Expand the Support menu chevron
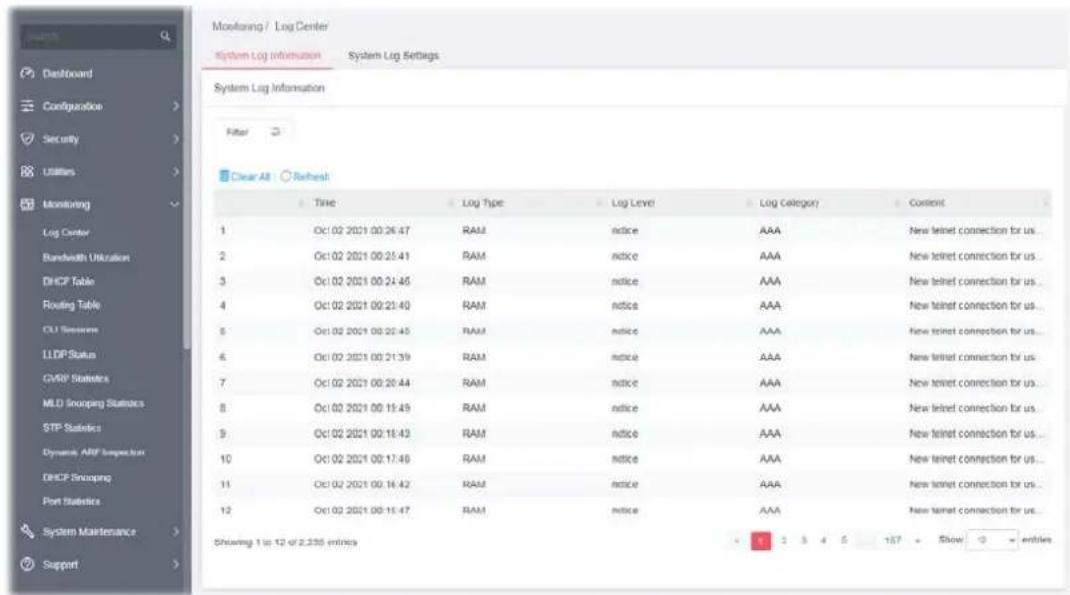The image size is (1070, 595). pos(175,564)
